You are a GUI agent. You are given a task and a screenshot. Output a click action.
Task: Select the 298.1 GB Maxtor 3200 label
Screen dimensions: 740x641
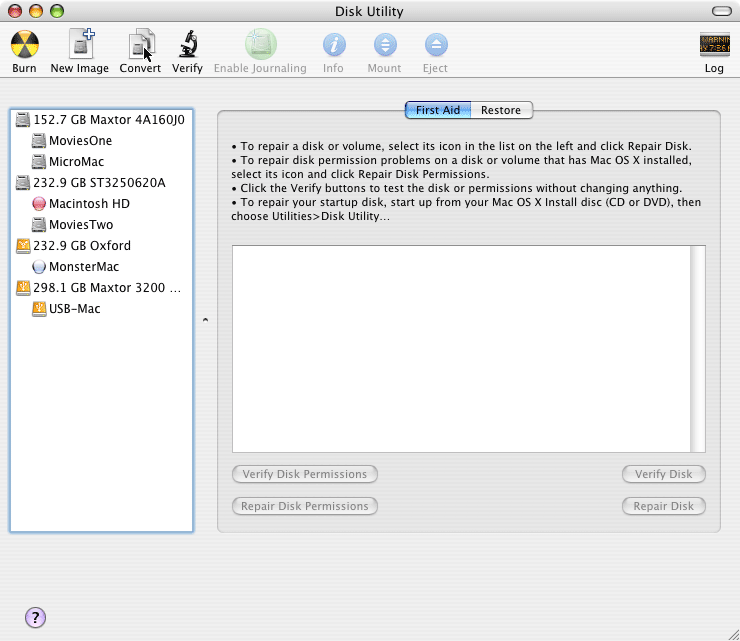(x=107, y=288)
